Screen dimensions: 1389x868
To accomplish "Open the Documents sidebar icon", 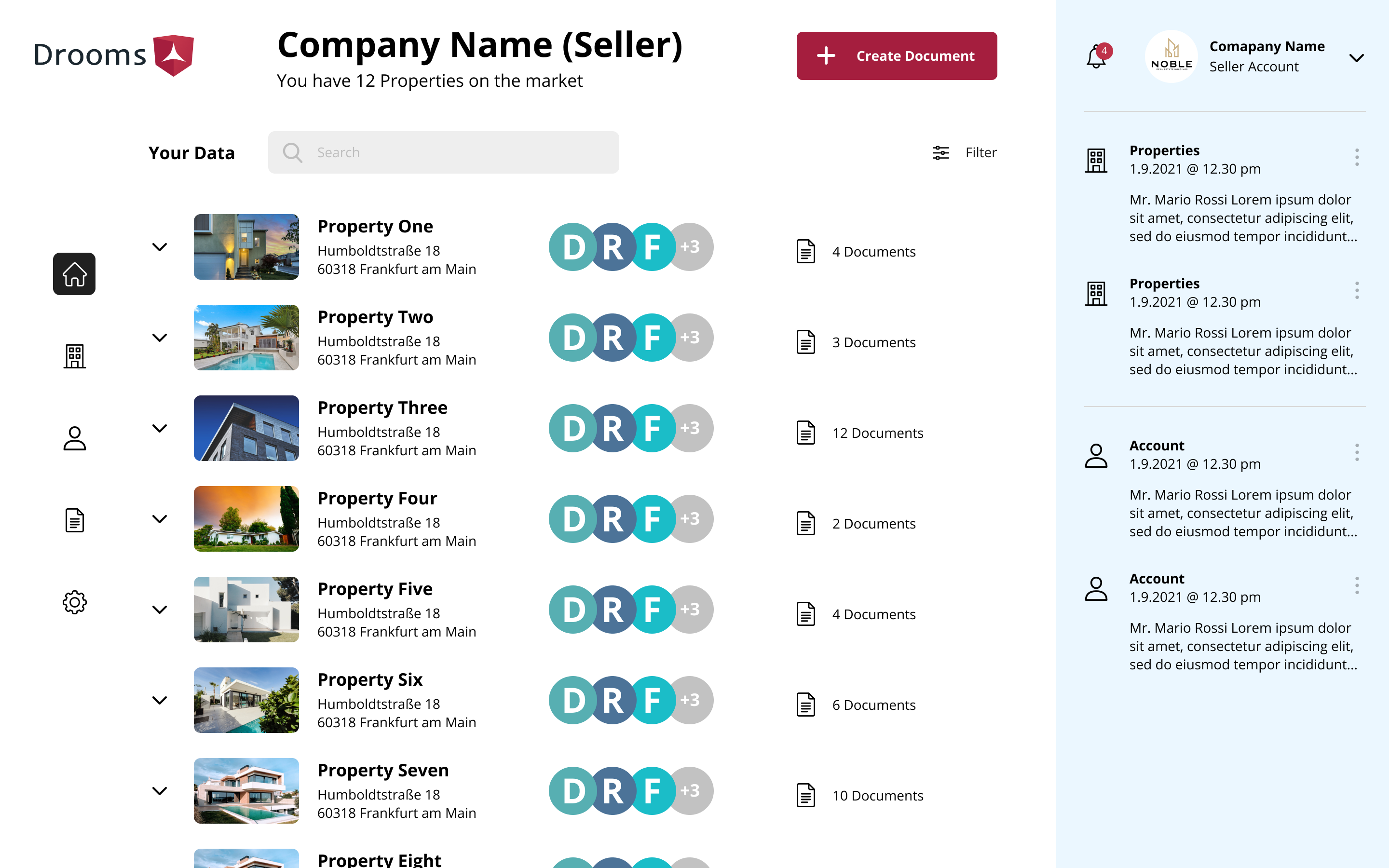I will coord(75,520).
